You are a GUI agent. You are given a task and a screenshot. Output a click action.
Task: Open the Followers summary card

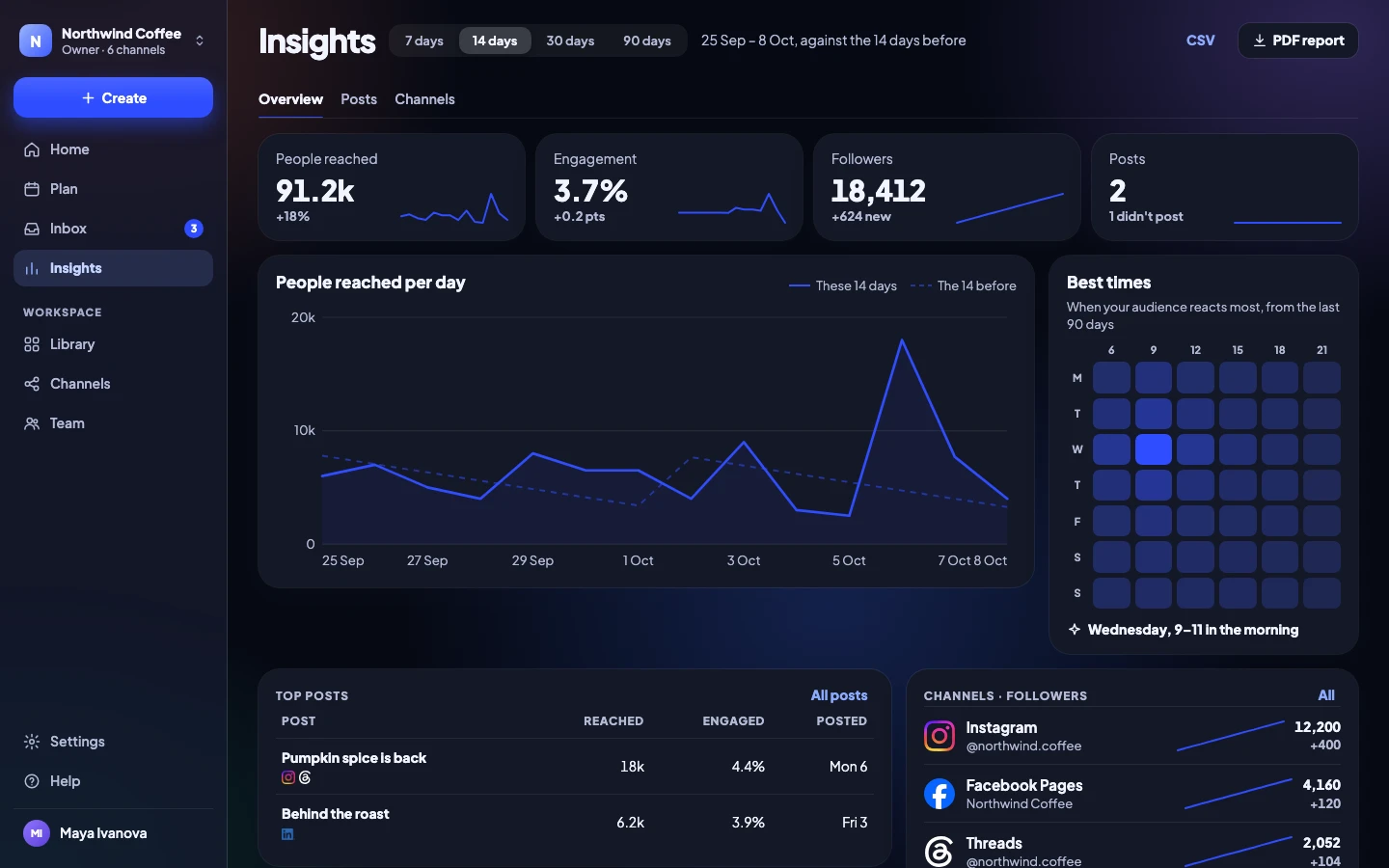tap(947, 187)
